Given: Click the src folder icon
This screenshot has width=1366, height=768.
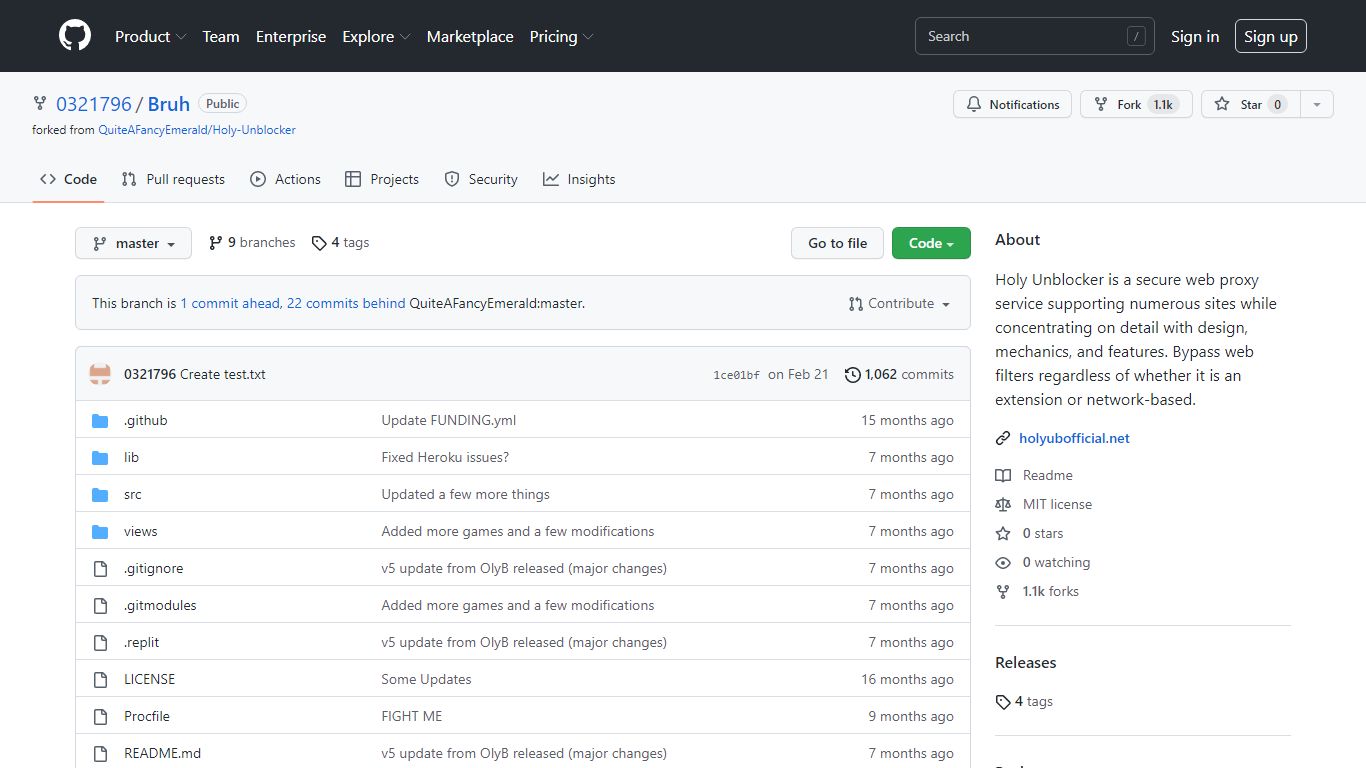Looking at the screenshot, I should (100, 494).
